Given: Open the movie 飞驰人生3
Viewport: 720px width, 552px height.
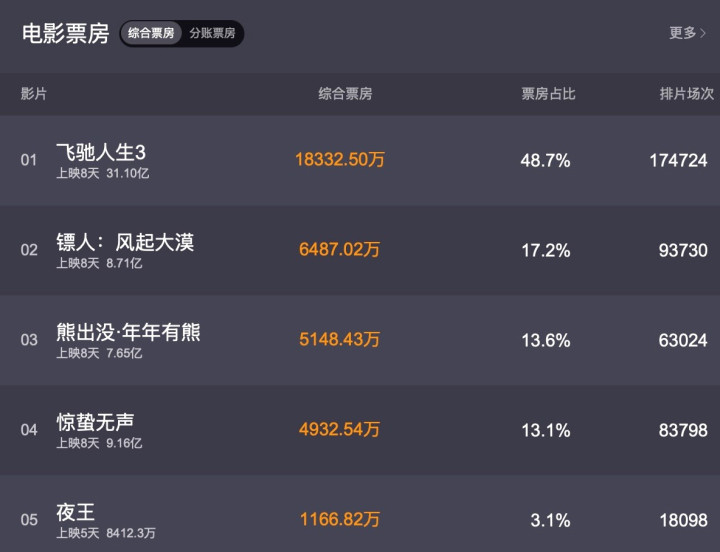Looking at the screenshot, I should point(101,153).
